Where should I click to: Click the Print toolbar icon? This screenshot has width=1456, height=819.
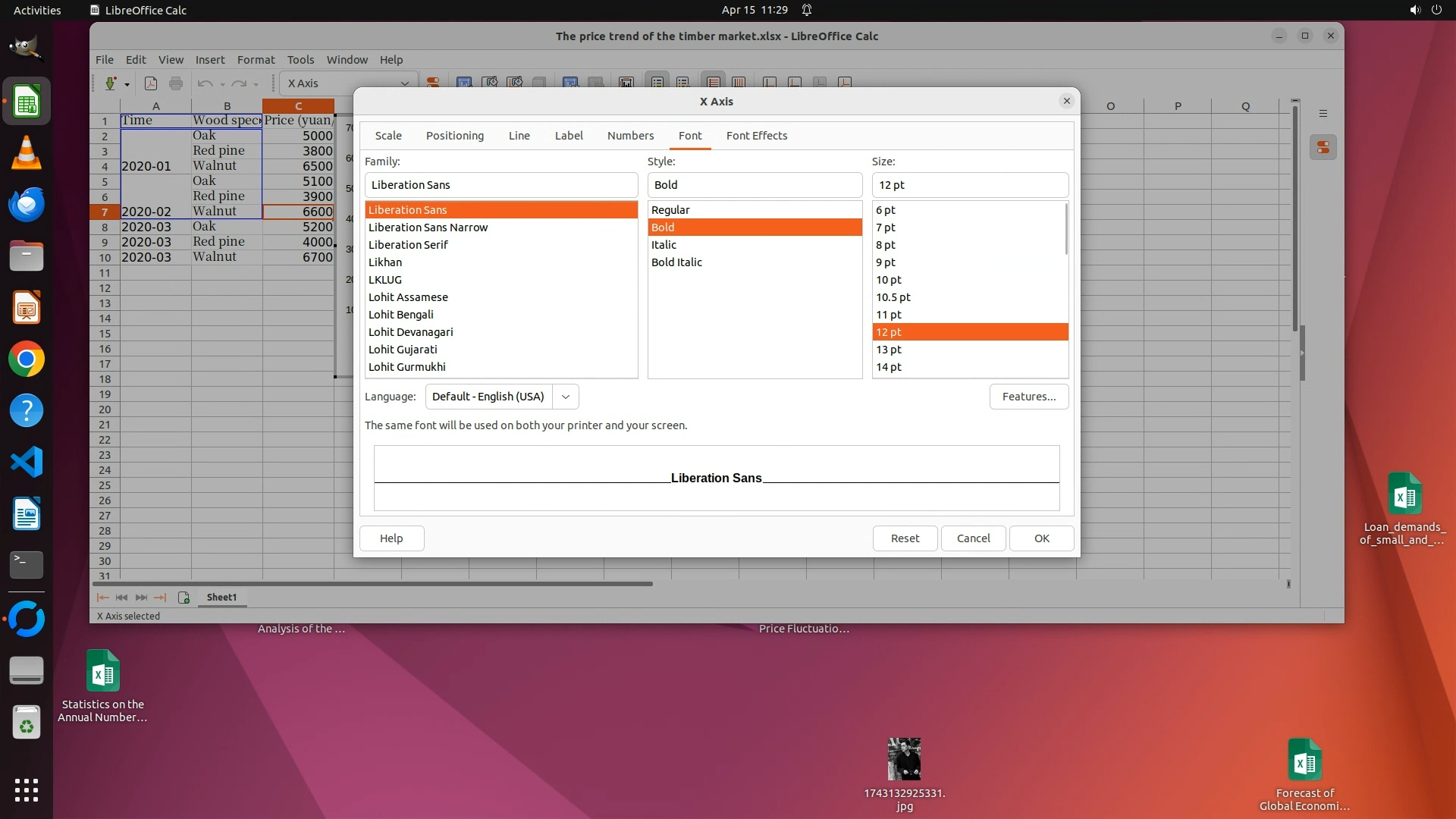[176, 83]
